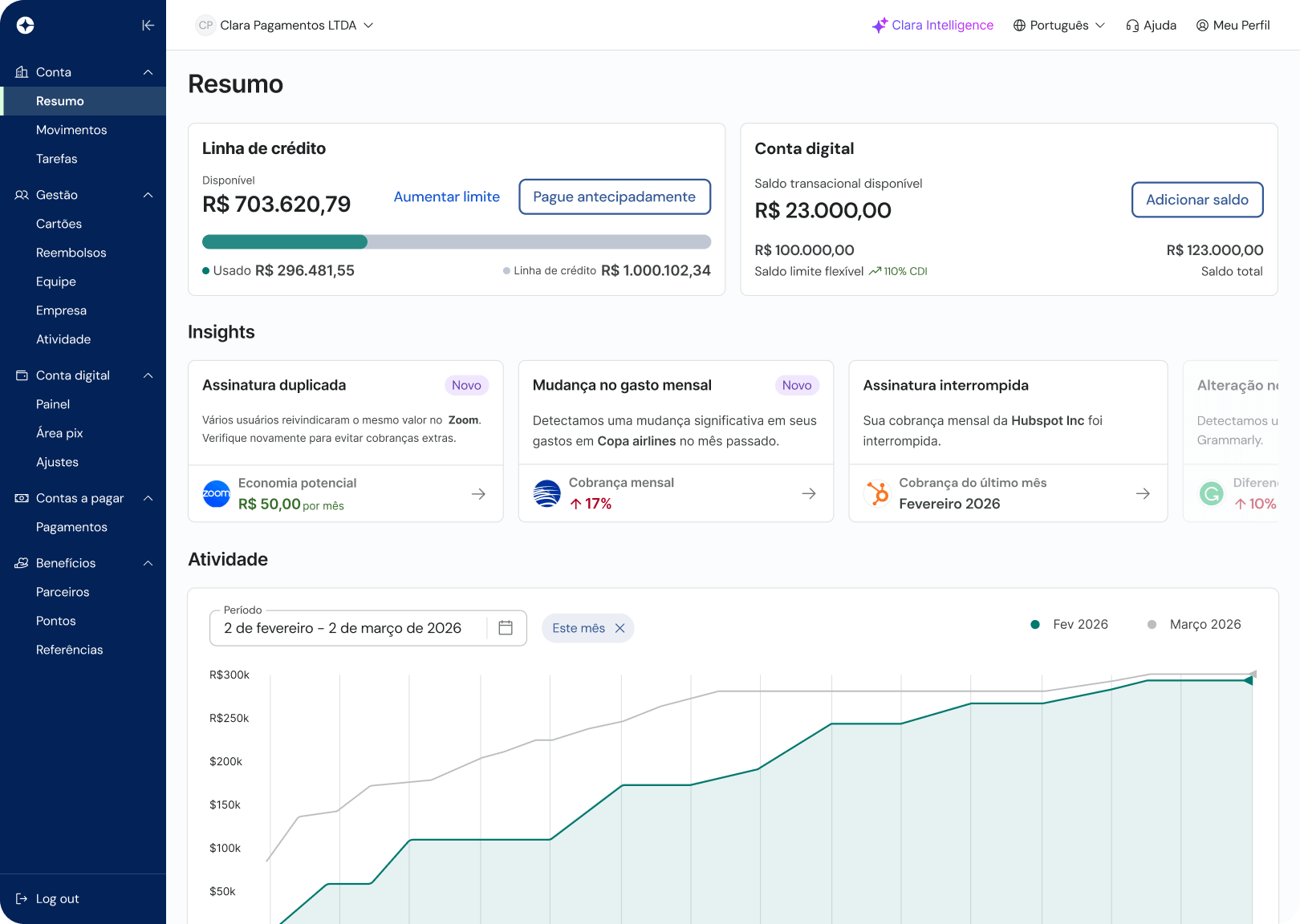Image resolution: width=1300 pixels, height=924 pixels.
Task: Click the Clara logo icon
Action: 26,25
